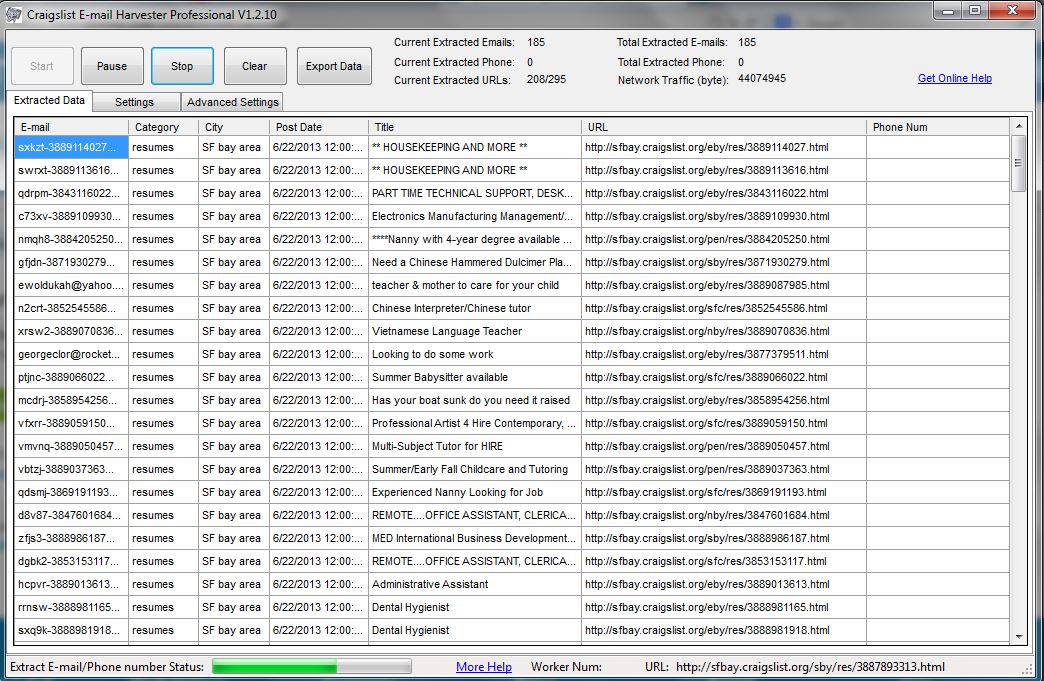Clear the extracted data list
Viewport: 1044px width, 681px height.
254,66
